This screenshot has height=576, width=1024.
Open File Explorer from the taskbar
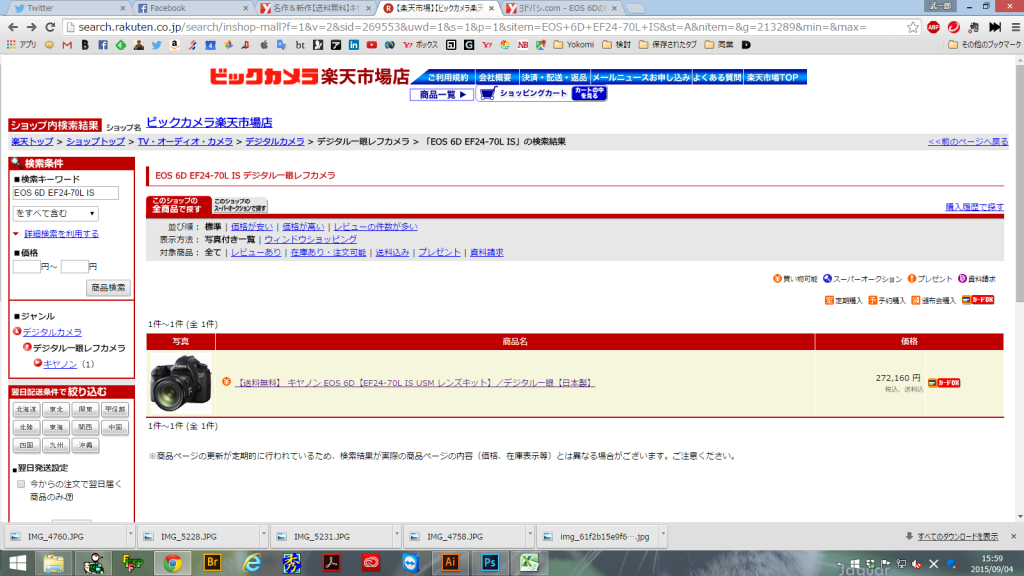(x=54, y=562)
